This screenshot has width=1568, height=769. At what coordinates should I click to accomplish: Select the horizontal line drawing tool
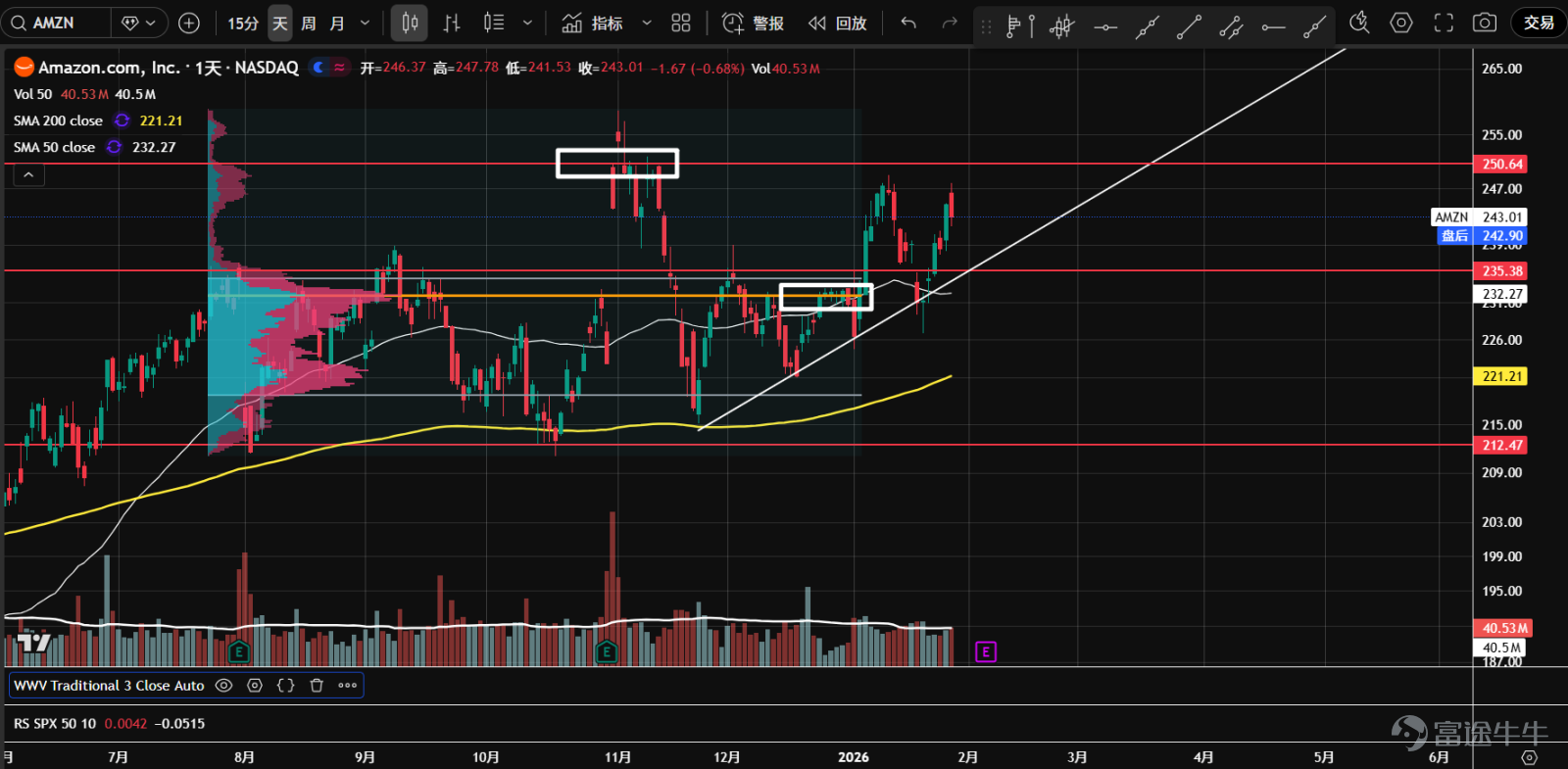tap(1105, 26)
